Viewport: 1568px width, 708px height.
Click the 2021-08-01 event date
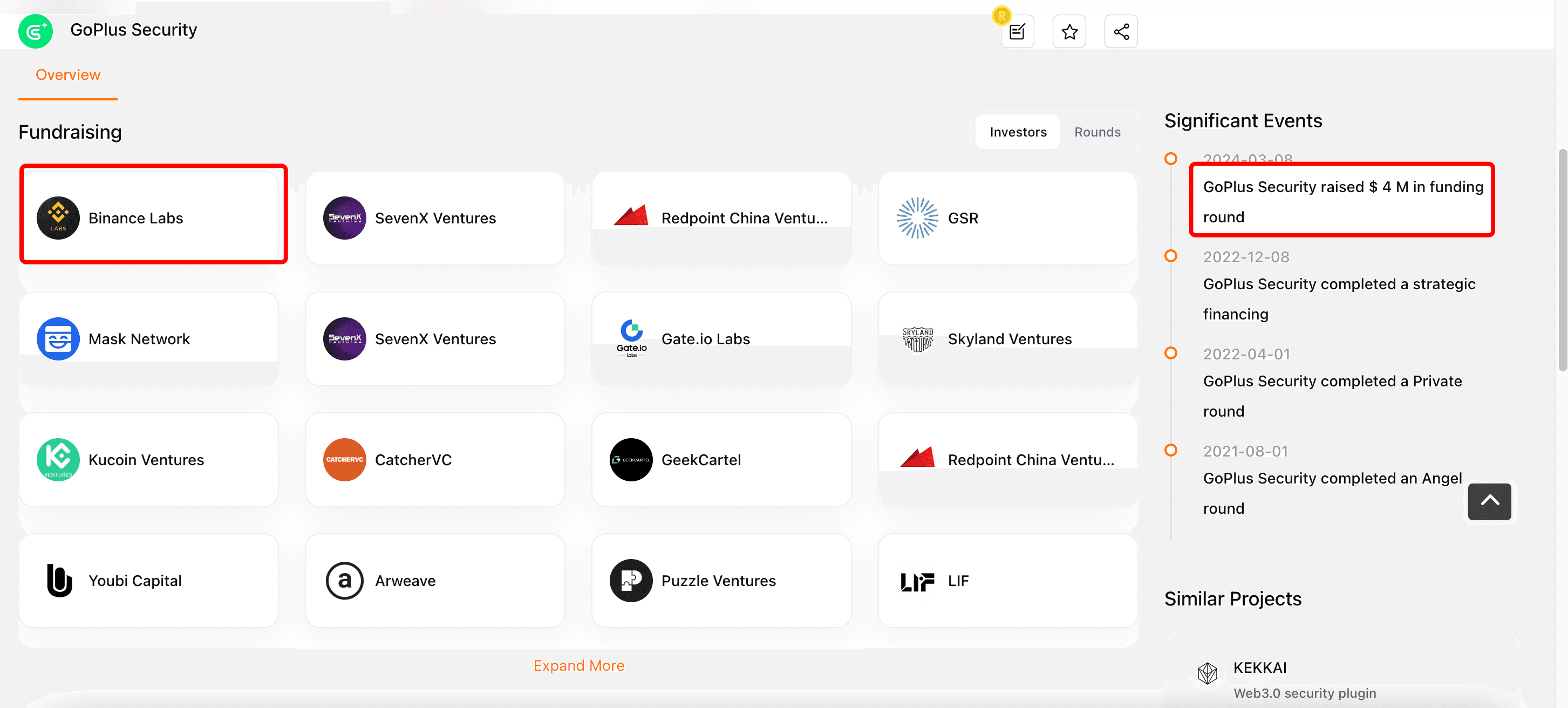click(1245, 451)
